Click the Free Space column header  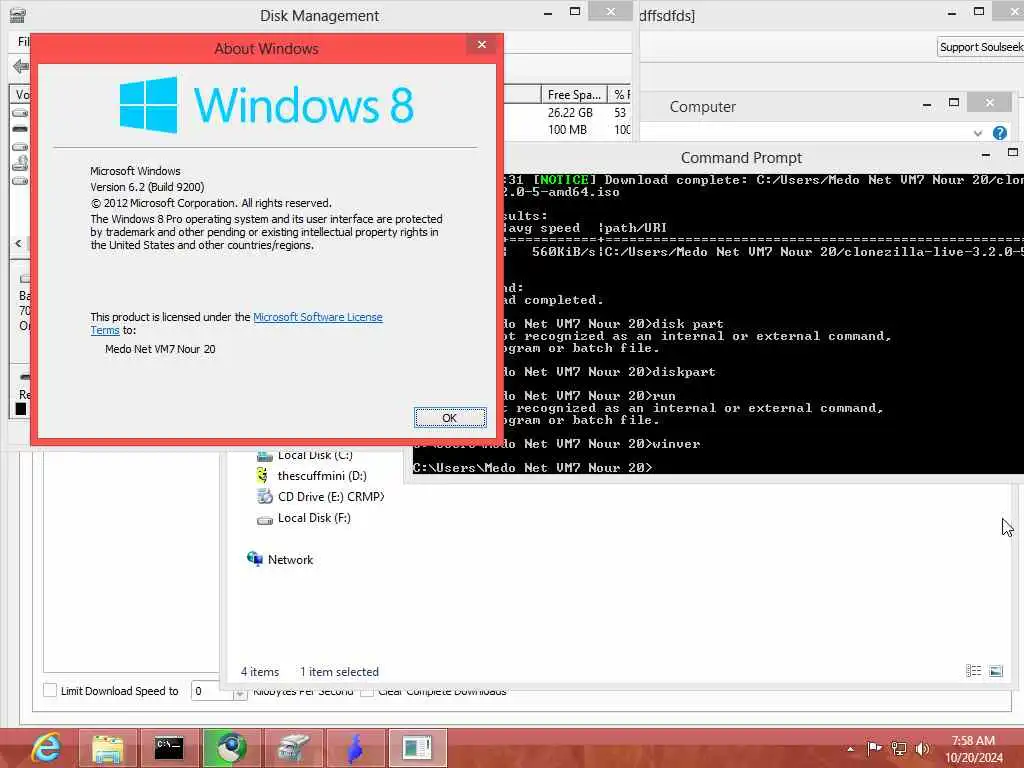tap(573, 95)
